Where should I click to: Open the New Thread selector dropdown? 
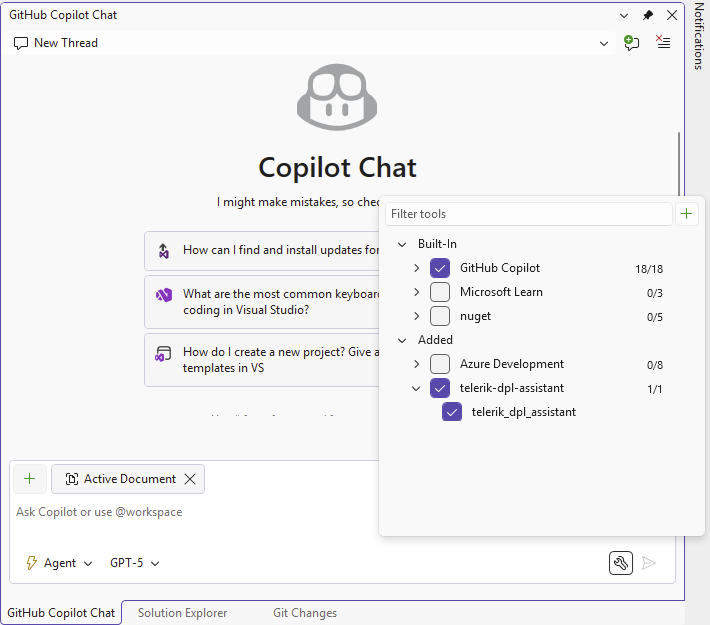(x=604, y=43)
